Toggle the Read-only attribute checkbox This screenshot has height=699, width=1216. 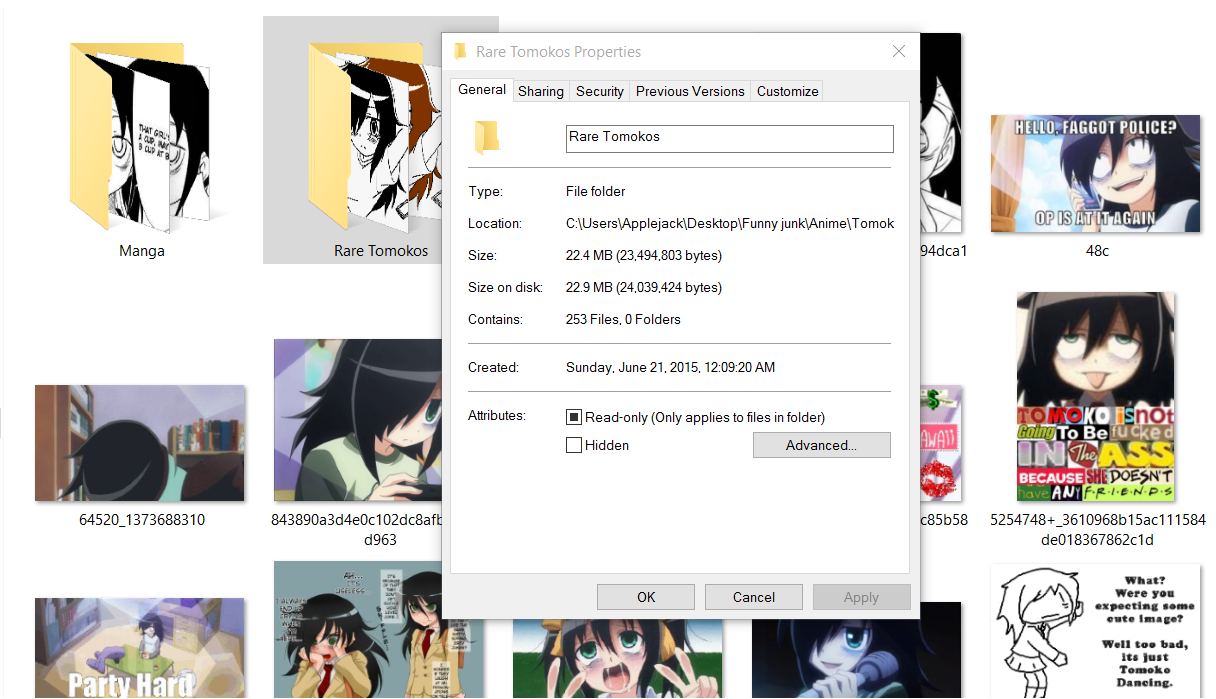pos(574,417)
